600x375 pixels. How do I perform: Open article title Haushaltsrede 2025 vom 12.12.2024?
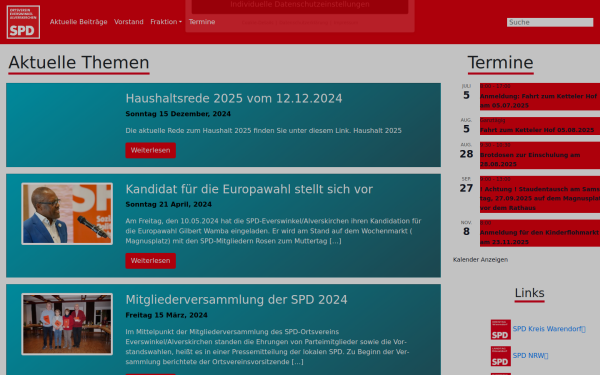point(234,98)
